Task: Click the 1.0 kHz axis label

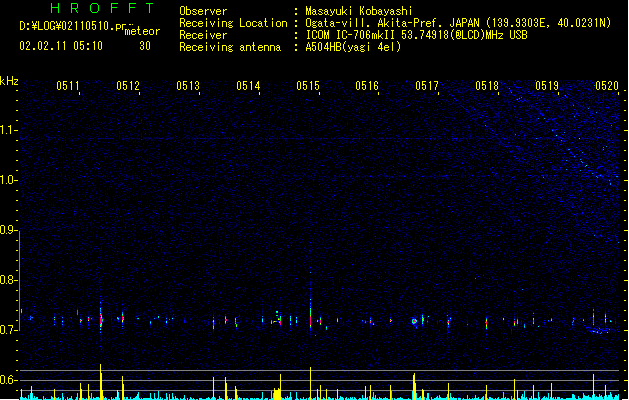Action: click(8, 180)
